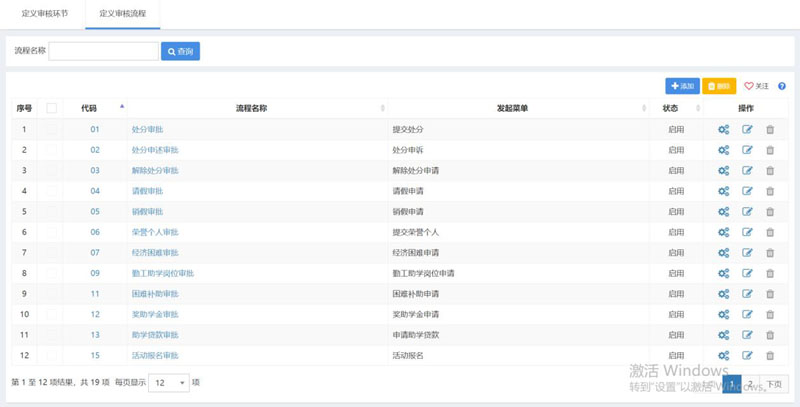Open configure gears icon for 困难补助审批 row
800x407 pixels.
click(x=723, y=294)
